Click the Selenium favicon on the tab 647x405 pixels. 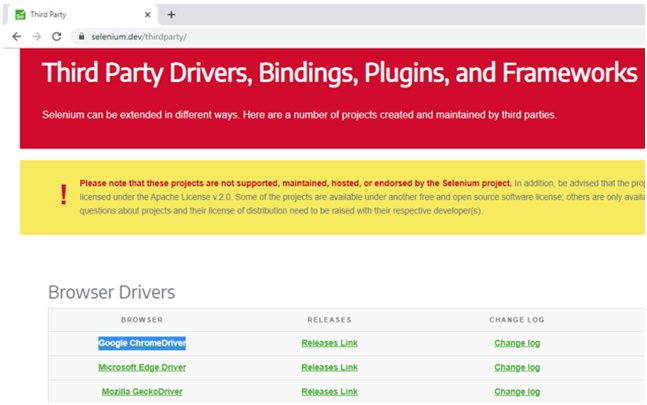click(20, 15)
